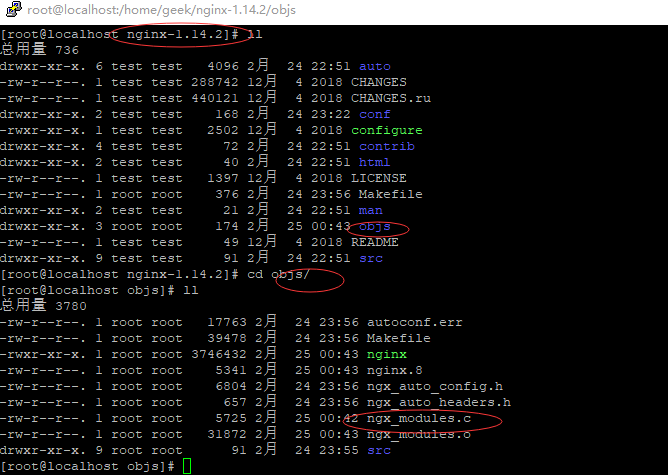Viewport: 668px width, 475px height.
Task: Click size 39478 in objs listing
Action: point(227,339)
